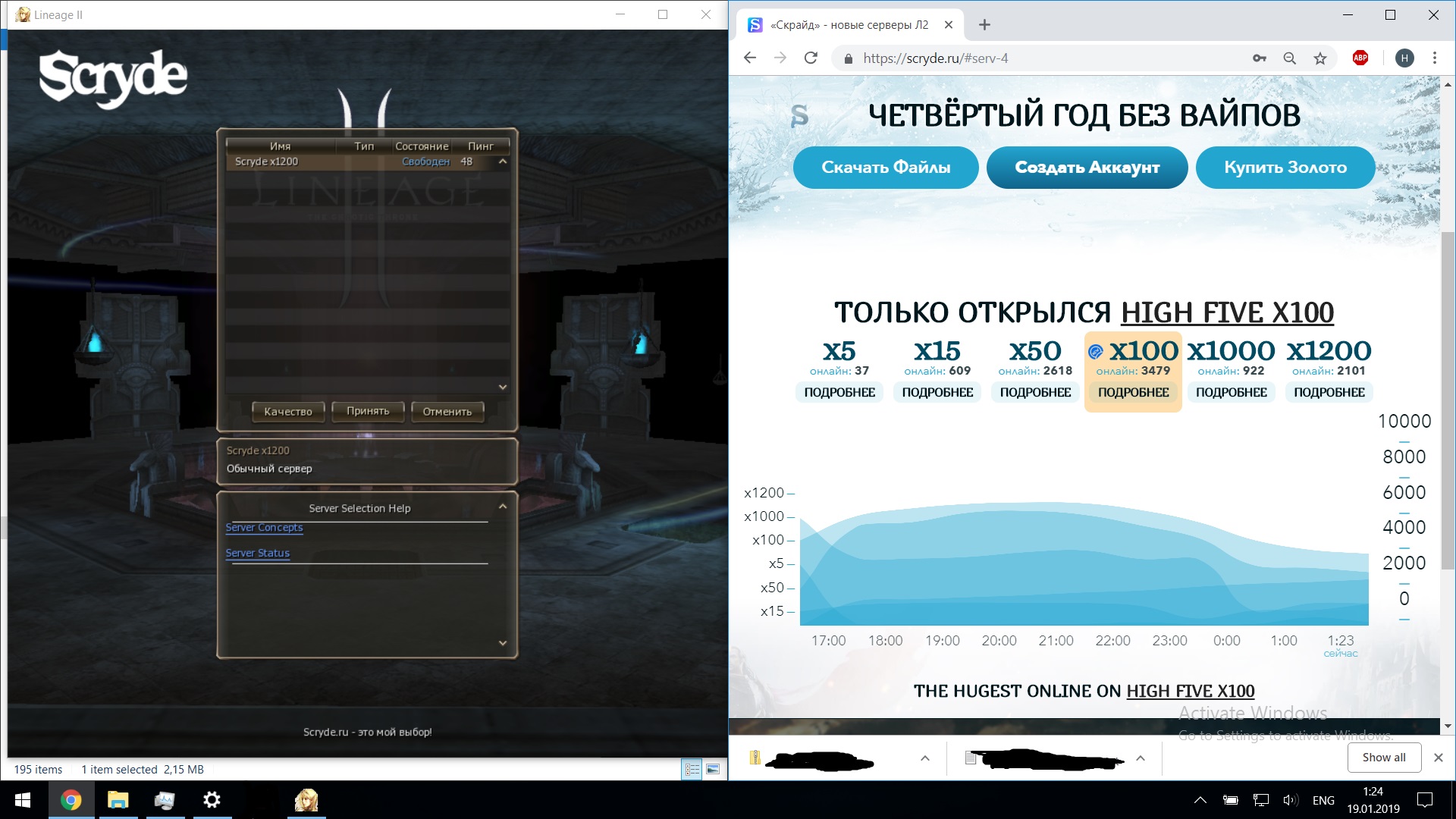
Task: Open Chrome three-dot menu
Action: coord(1434,58)
